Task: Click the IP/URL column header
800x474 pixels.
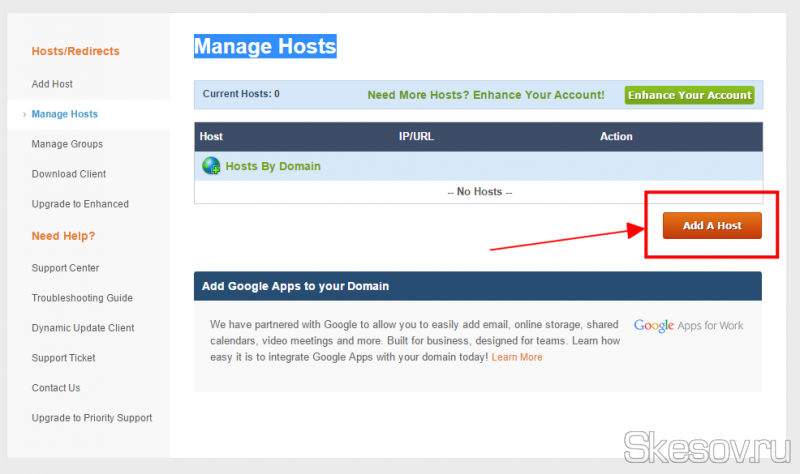Action: [x=416, y=136]
